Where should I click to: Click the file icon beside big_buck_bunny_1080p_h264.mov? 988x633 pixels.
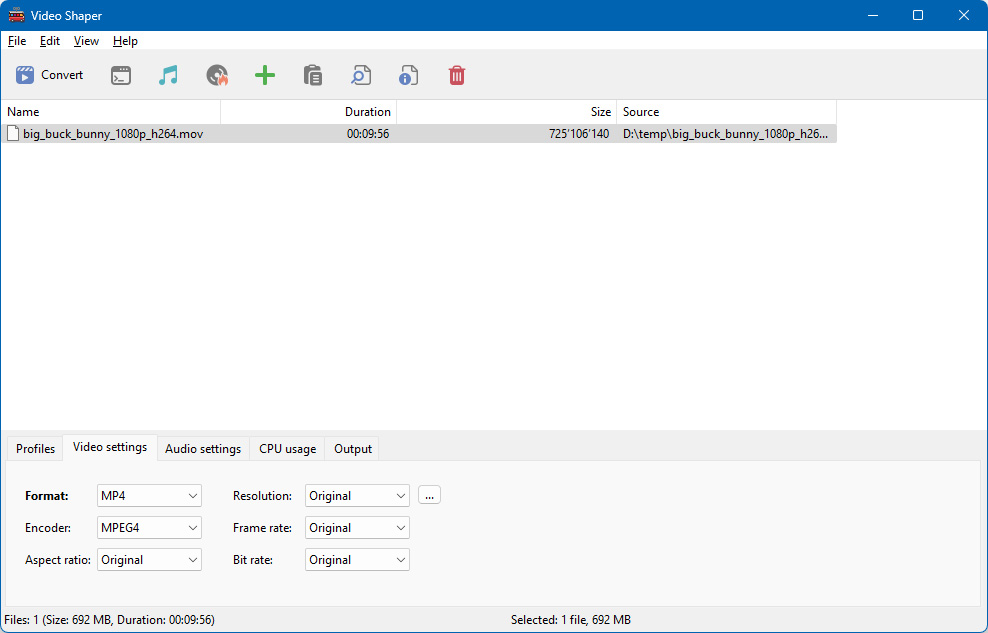pyautogui.click(x=13, y=134)
